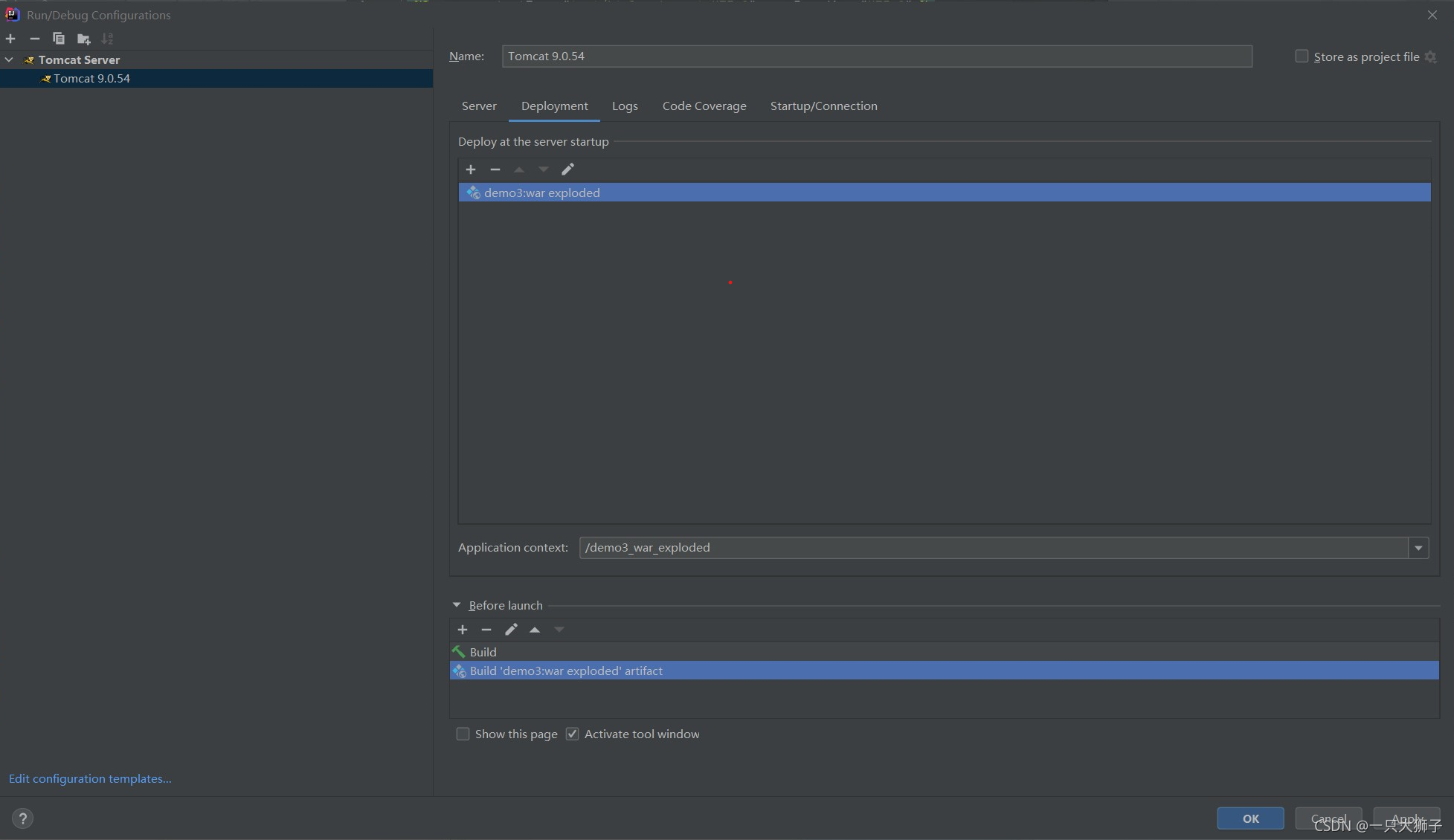The height and width of the screenshot is (840, 1454).
Task: Uncheck Activate tool window
Action: [573, 734]
